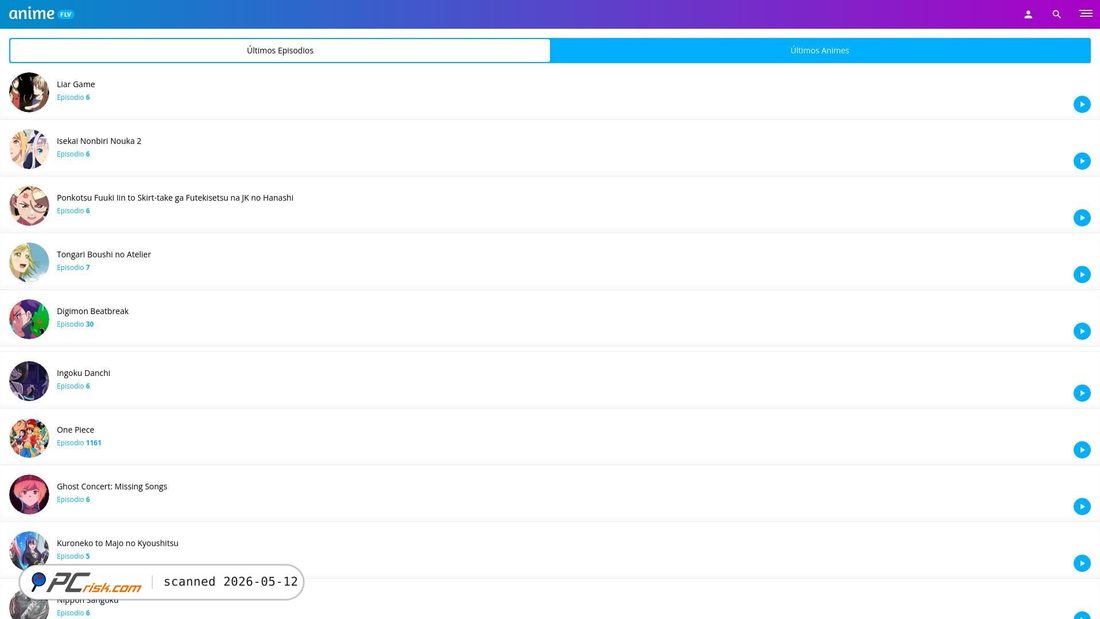Play Tongari Boushi no Atelier episode 7
The height and width of the screenshot is (619, 1100).
[1082, 275]
